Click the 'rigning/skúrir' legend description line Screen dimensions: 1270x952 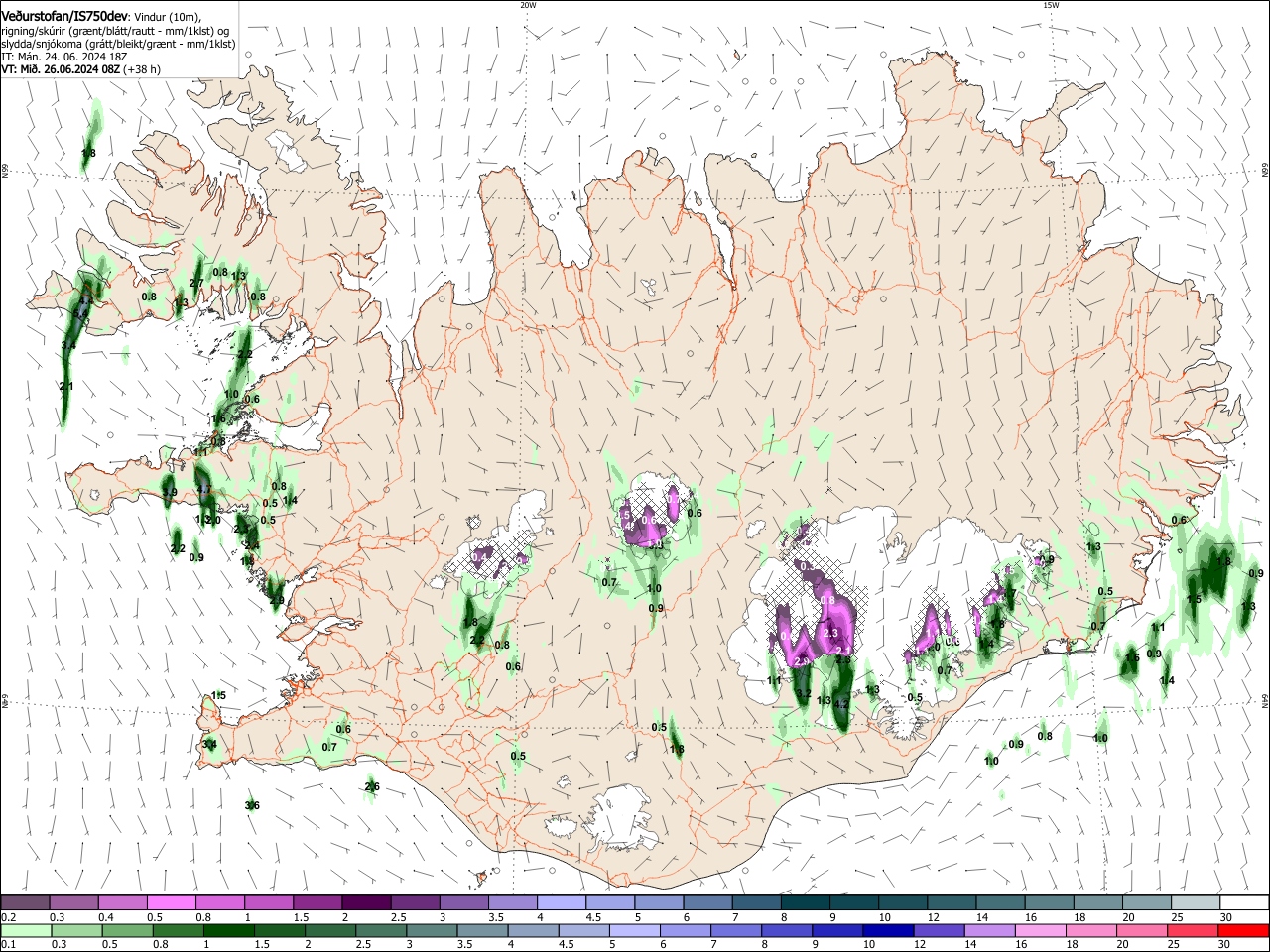pyautogui.click(x=115, y=32)
